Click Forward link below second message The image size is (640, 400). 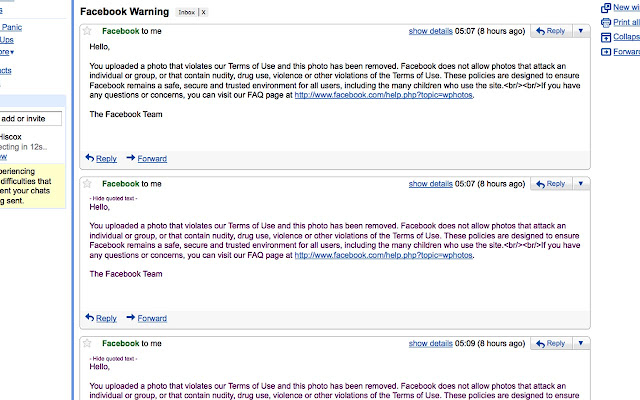coord(152,318)
